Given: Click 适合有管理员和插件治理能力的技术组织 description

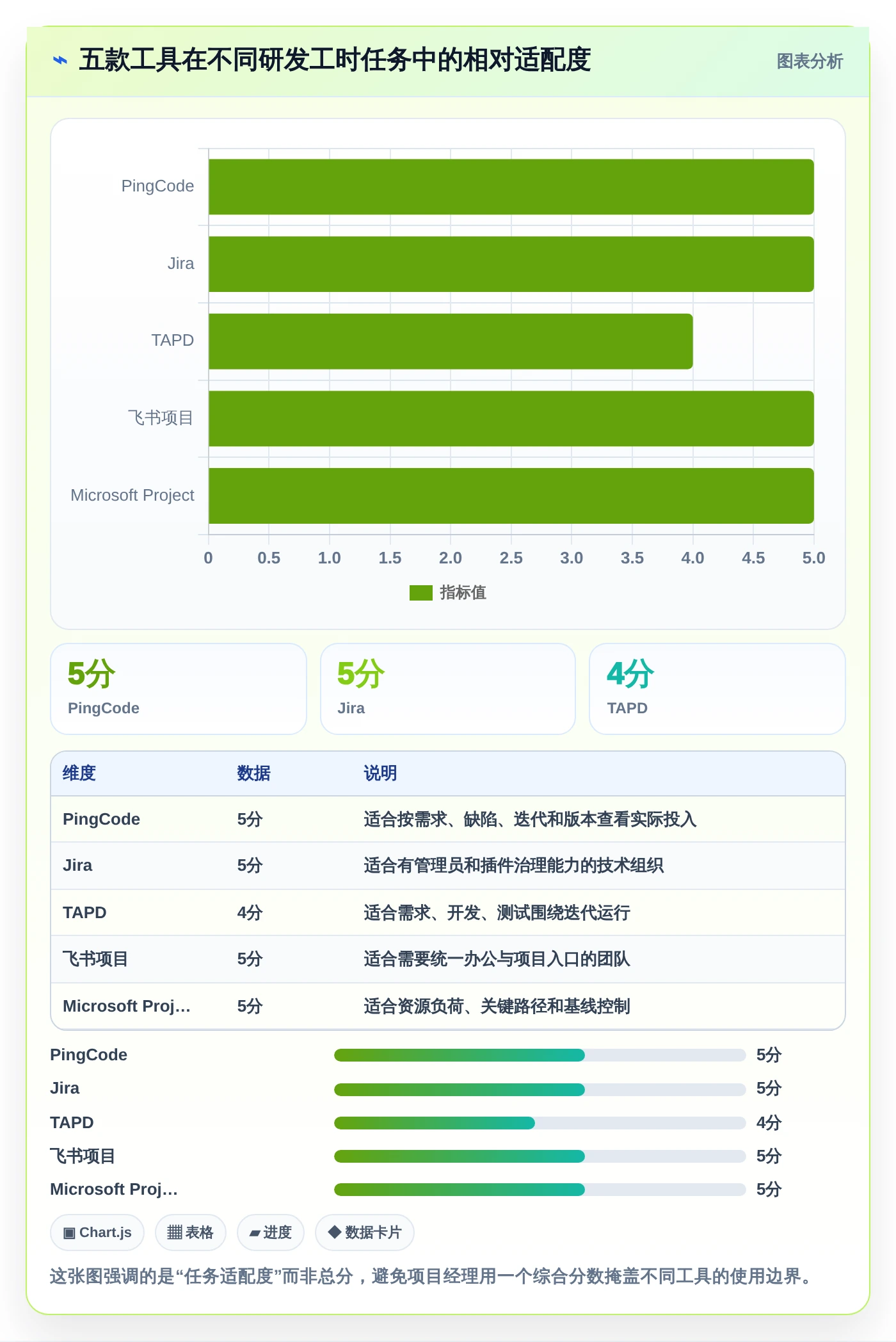Looking at the screenshot, I should coord(513,866).
